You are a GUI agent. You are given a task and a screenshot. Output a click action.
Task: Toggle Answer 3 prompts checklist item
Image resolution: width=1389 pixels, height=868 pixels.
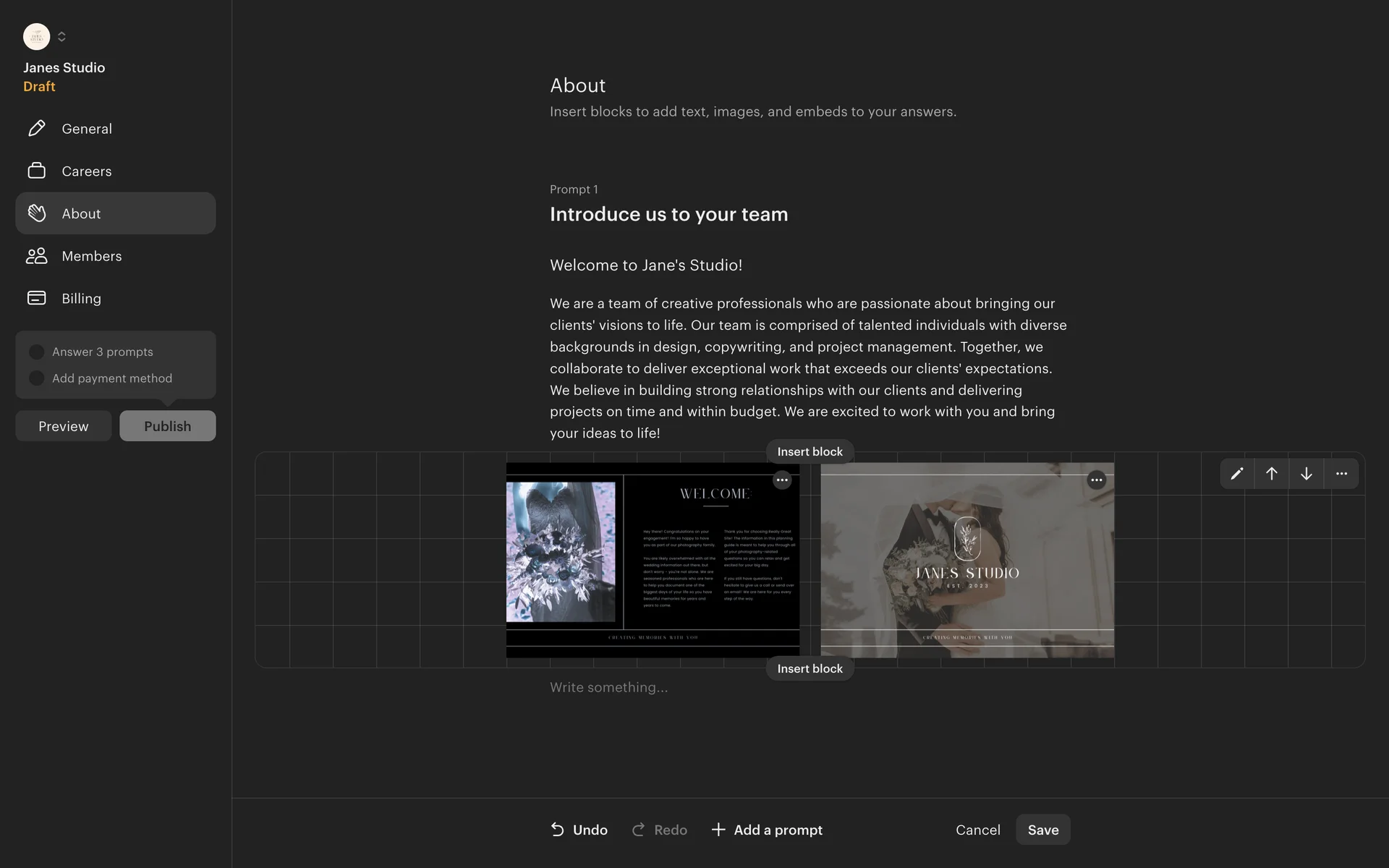(37, 352)
